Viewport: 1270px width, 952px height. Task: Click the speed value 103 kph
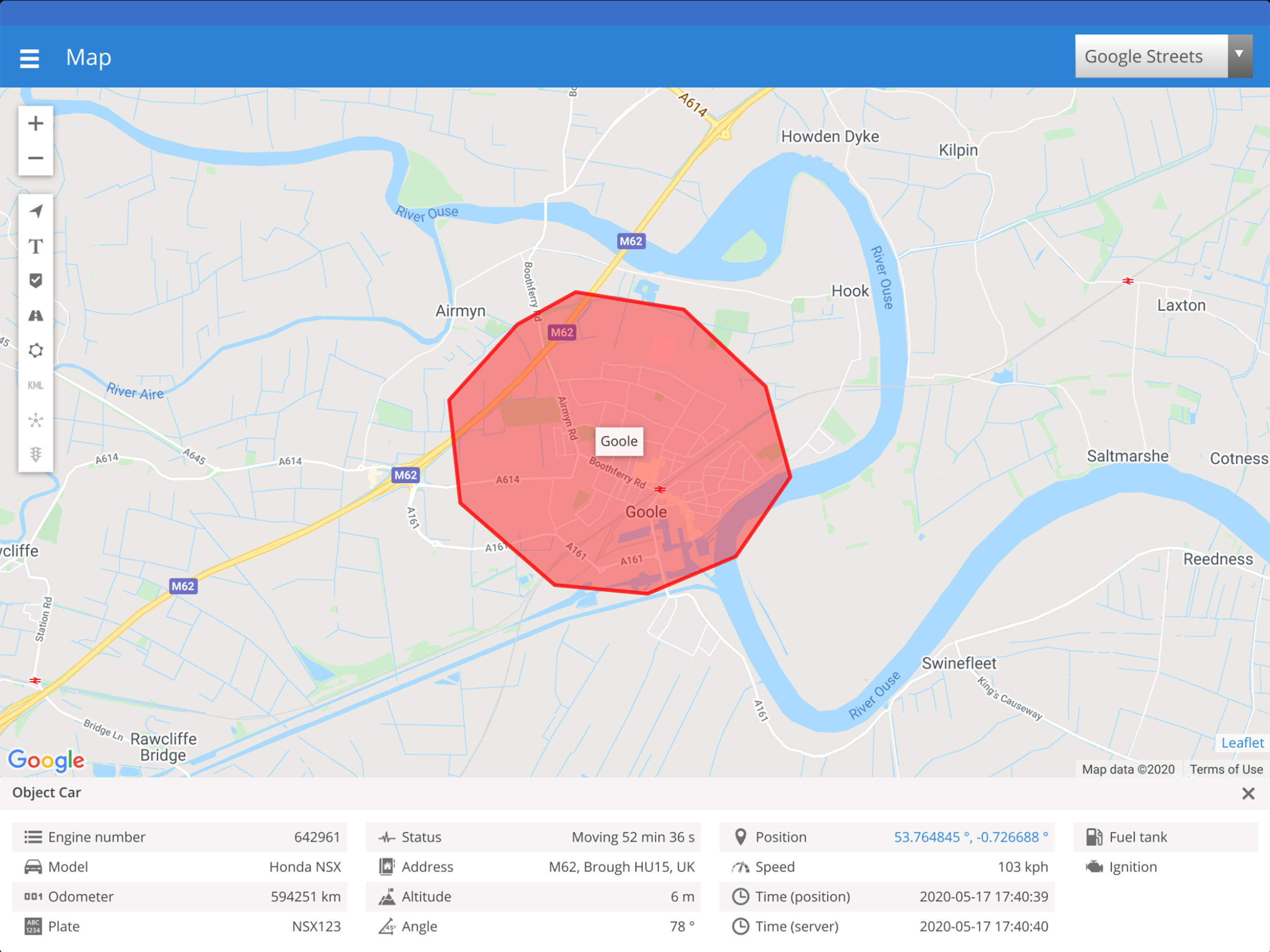click(x=1023, y=867)
